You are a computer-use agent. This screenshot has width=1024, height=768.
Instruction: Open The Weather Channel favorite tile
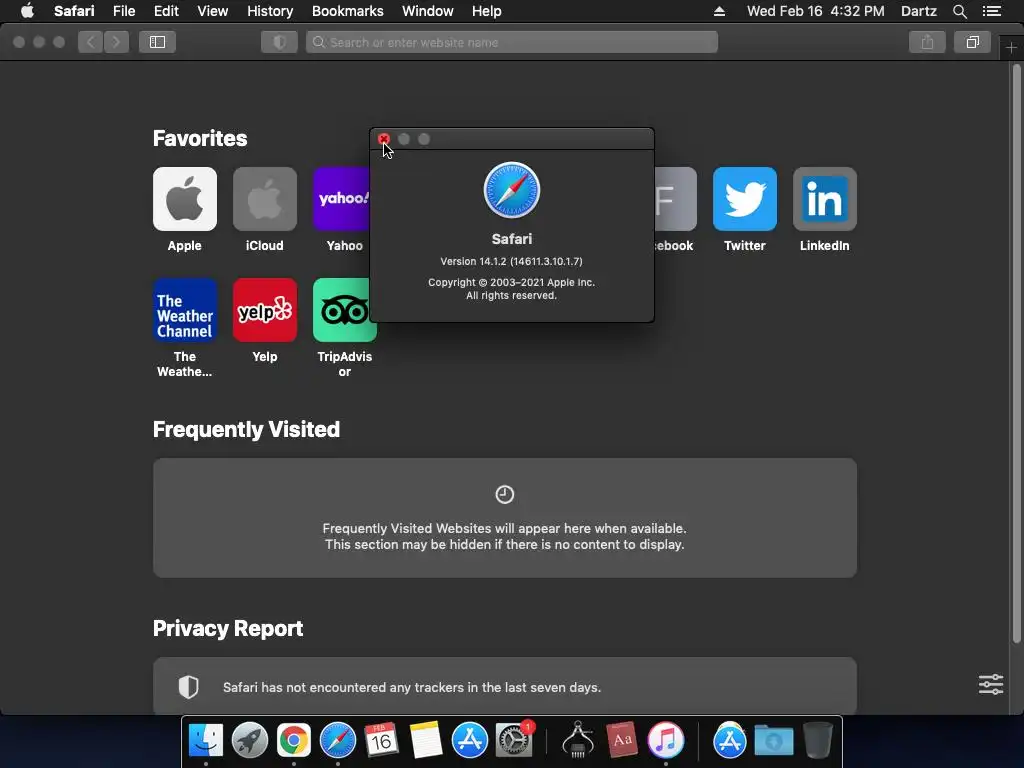(185, 310)
